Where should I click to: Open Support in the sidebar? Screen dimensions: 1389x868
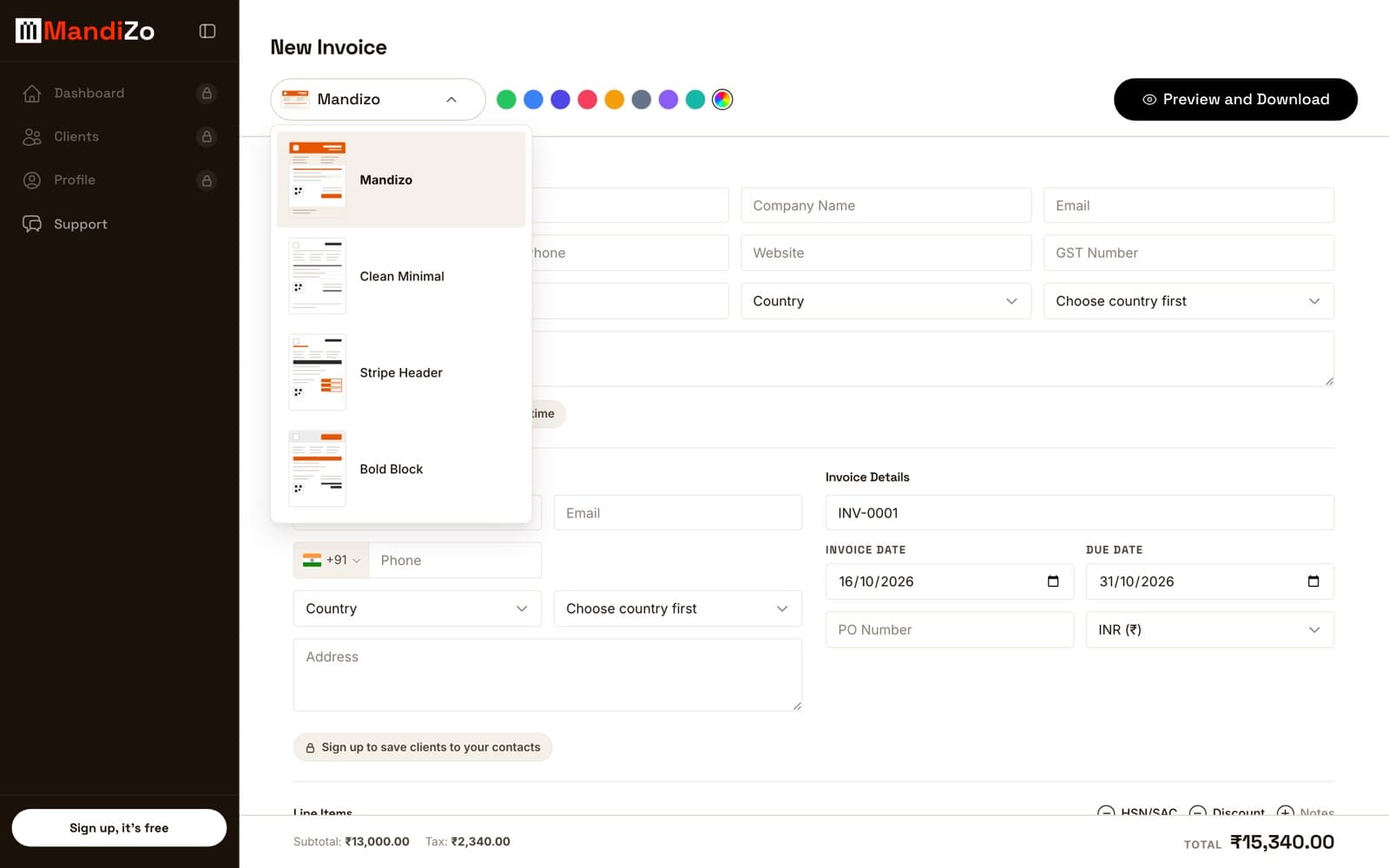[x=119, y=224]
